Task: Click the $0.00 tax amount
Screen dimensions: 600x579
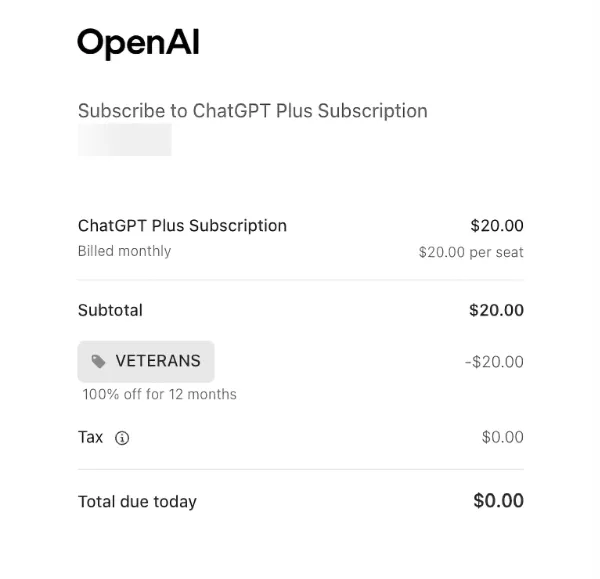Action: pos(502,437)
